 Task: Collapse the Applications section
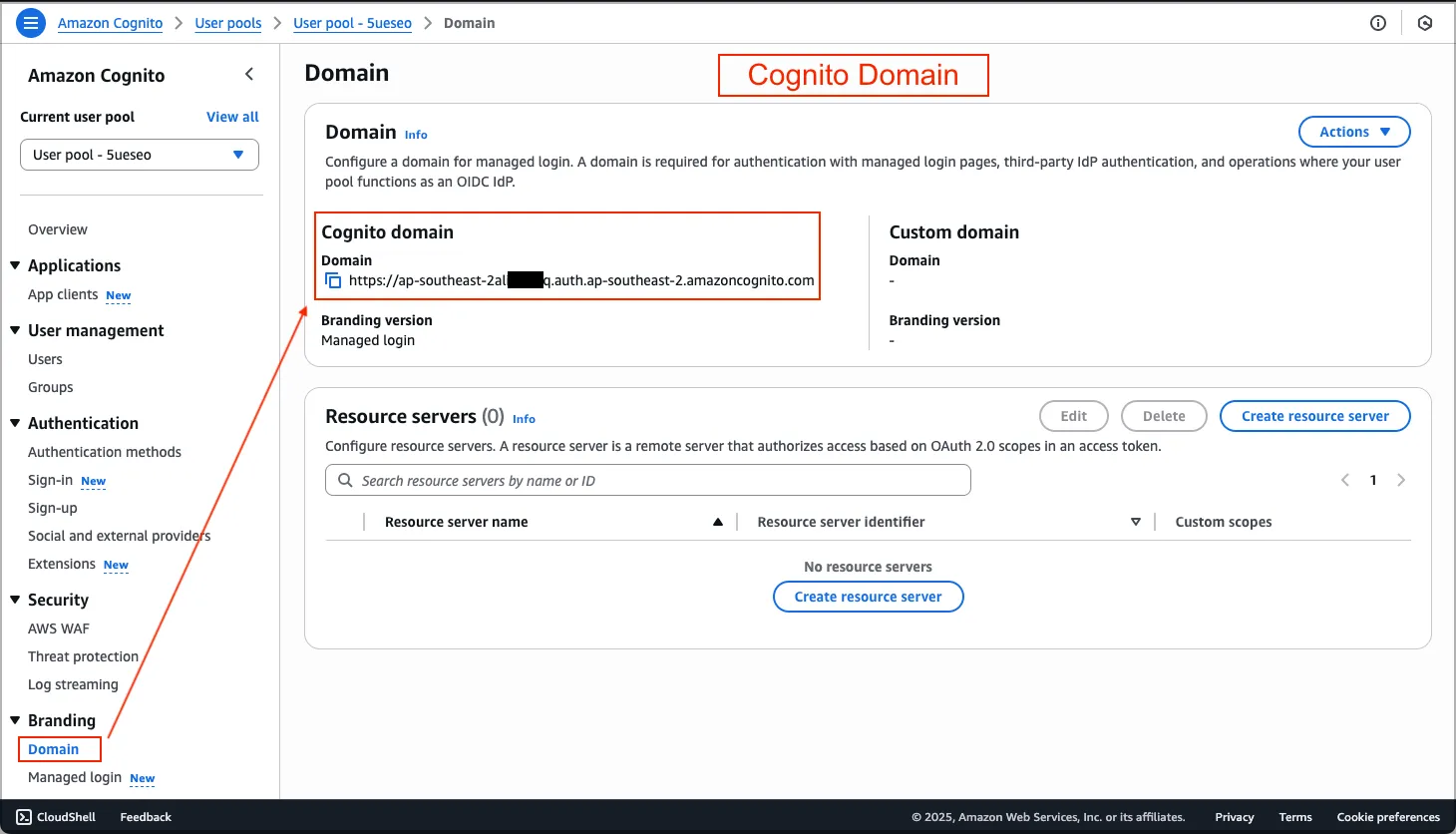pyautogui.click(x=15, y=265)
